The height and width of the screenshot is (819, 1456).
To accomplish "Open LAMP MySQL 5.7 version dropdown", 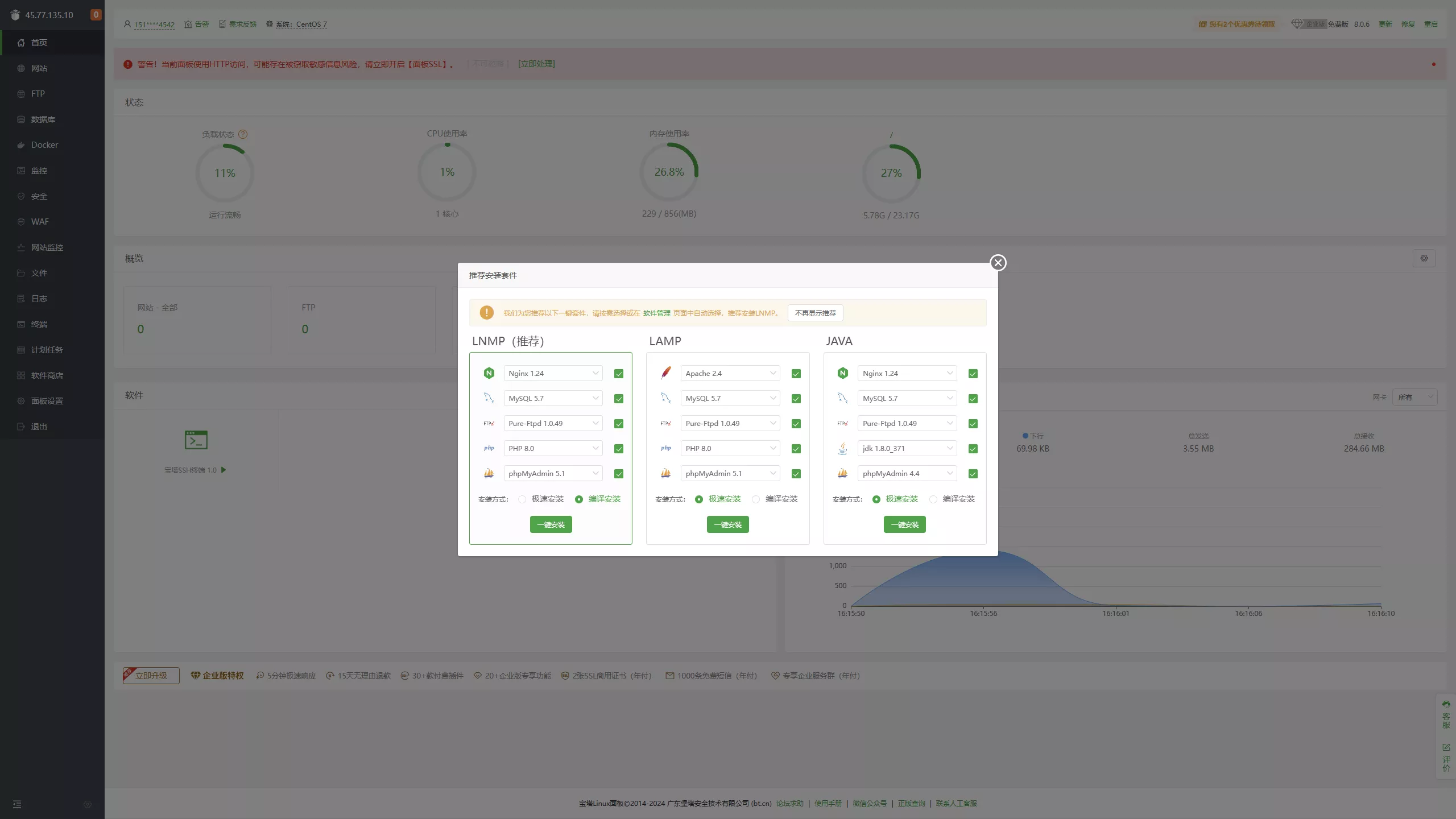I will tap(730, 398).
